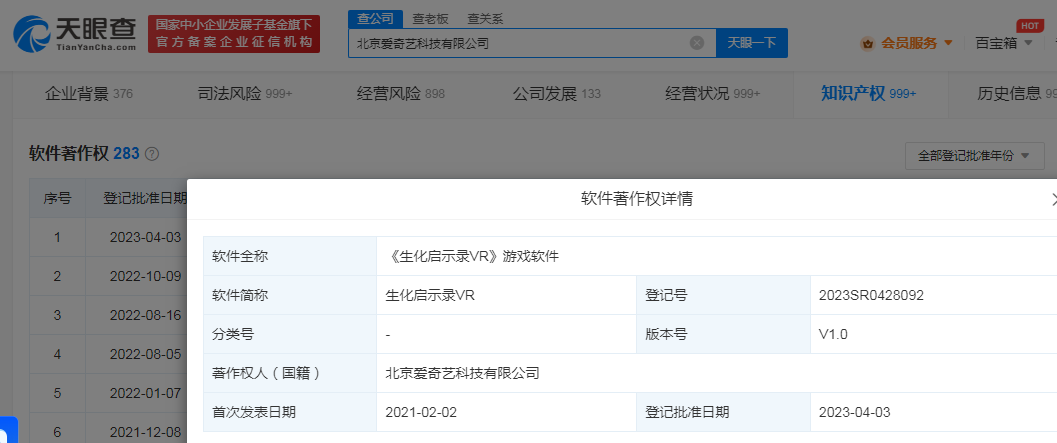This screenshot has height=443, width=1057.
Task: Switch to the 查关系 search tab
Action: [x=485, y=19]
